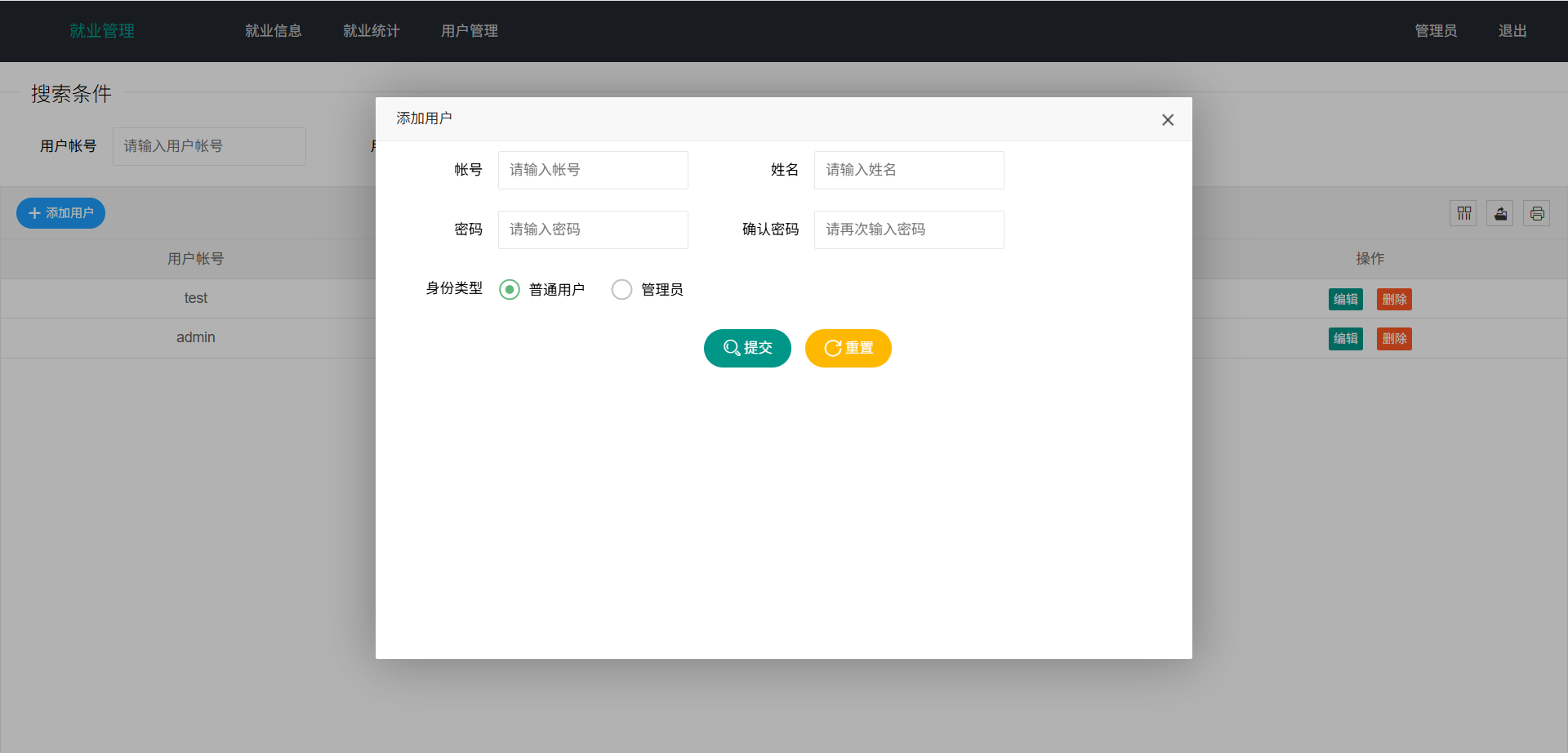
Task: Close the 添加用户 dialog
Action: pyautogui.click(x=1167, y=119)
